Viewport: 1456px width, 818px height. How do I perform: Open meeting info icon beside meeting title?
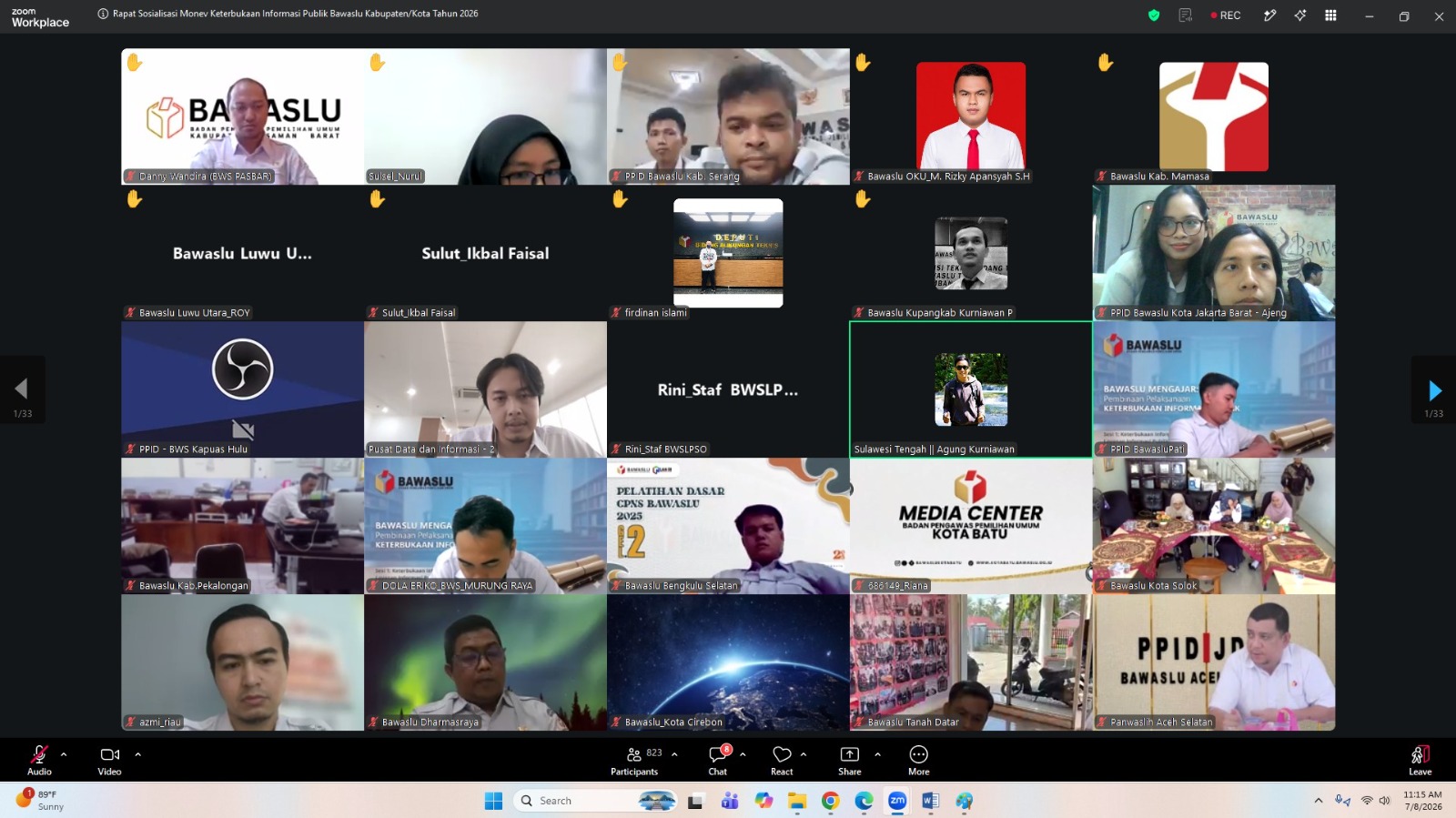103,14
